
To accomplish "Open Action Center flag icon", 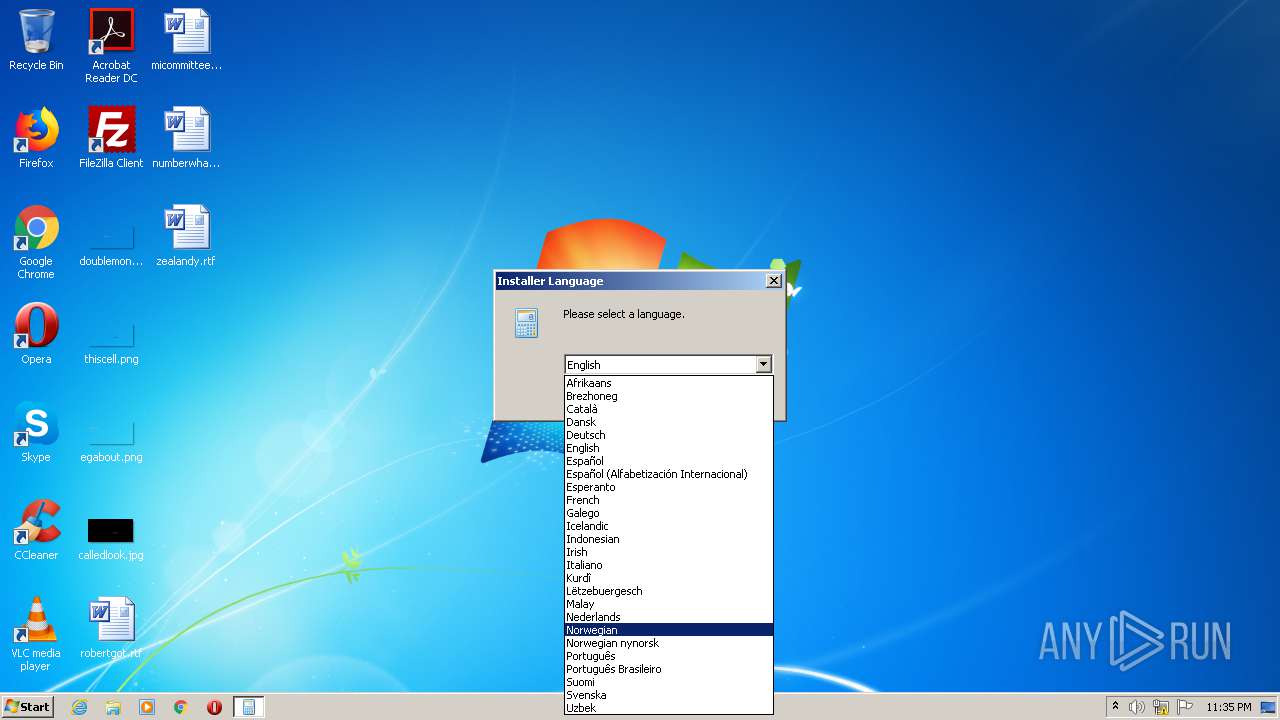I will (1185, 707).
